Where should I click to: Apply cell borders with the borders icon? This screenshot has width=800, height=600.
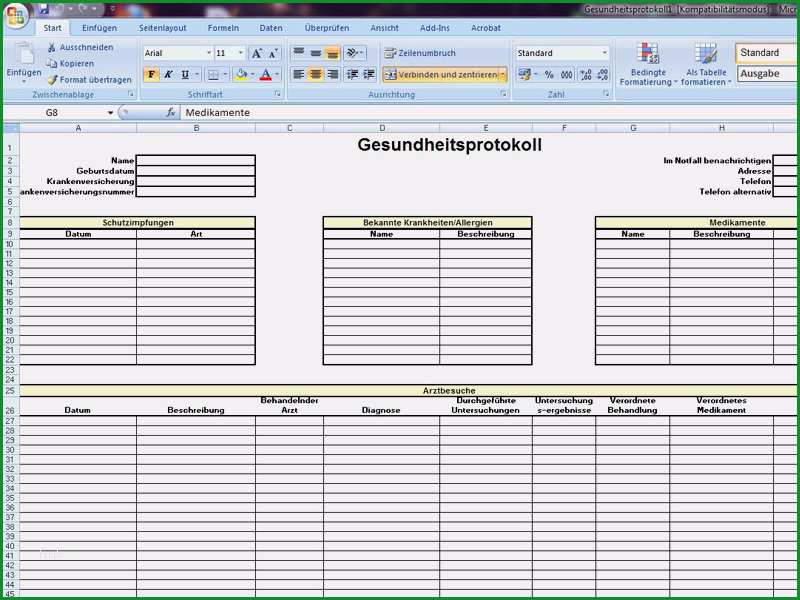click(x=213, y=75)
